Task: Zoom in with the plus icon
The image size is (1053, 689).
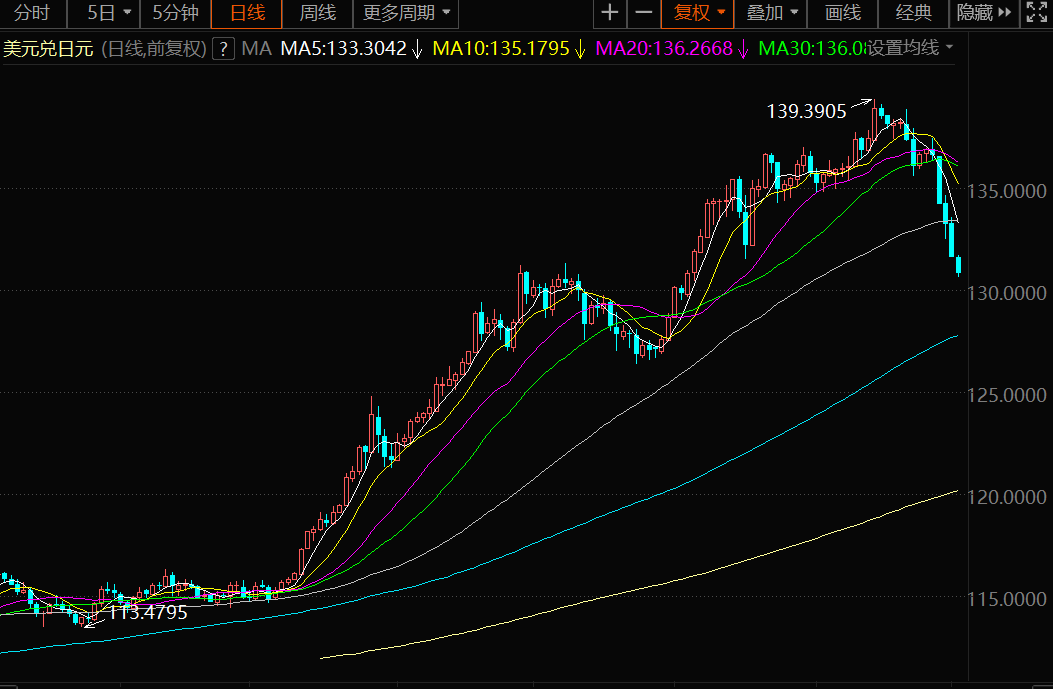Action: tap(610, 13)
